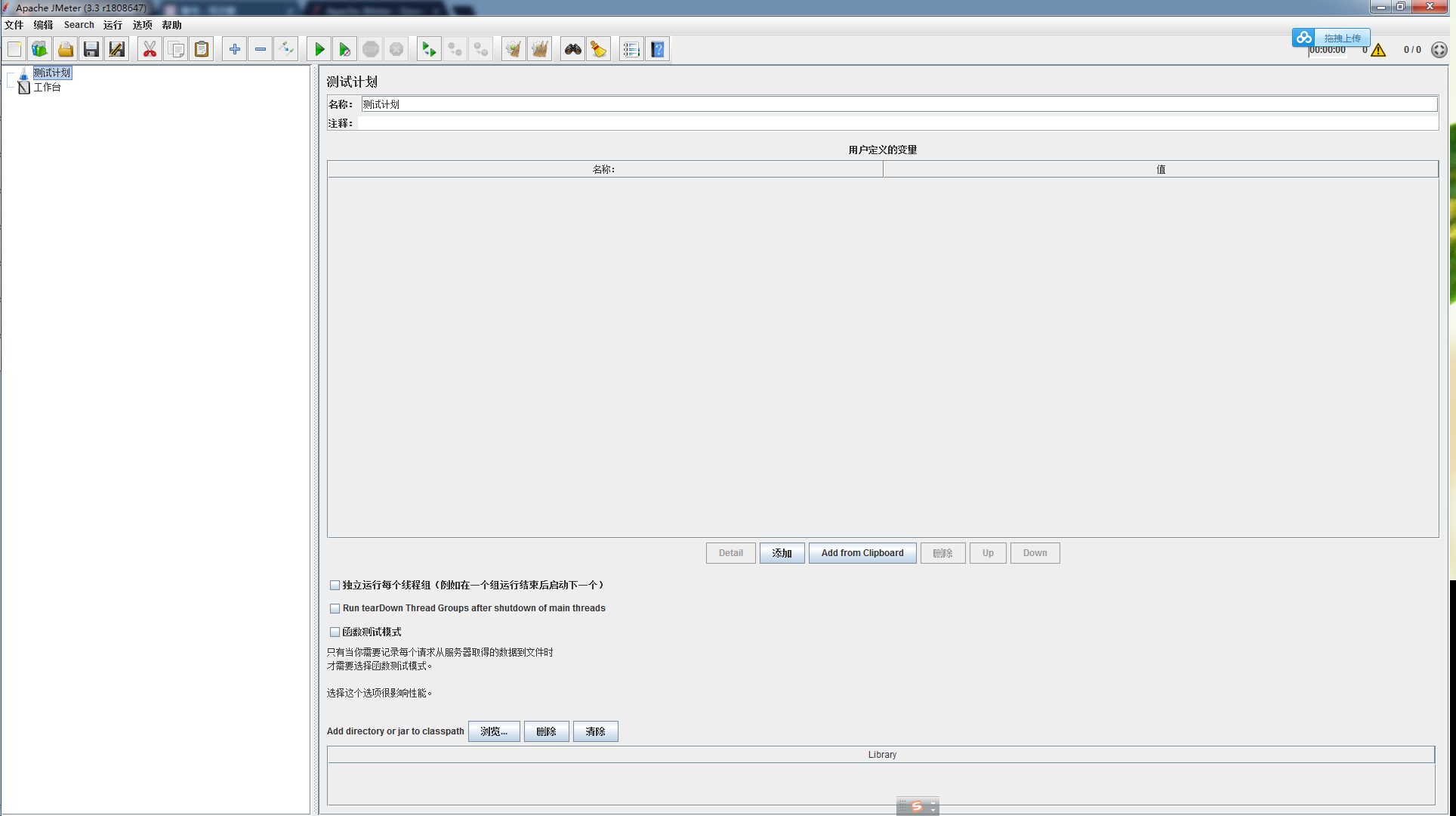Click the Add from Clipboard button
1456x816 pixels.
(862, 553)
